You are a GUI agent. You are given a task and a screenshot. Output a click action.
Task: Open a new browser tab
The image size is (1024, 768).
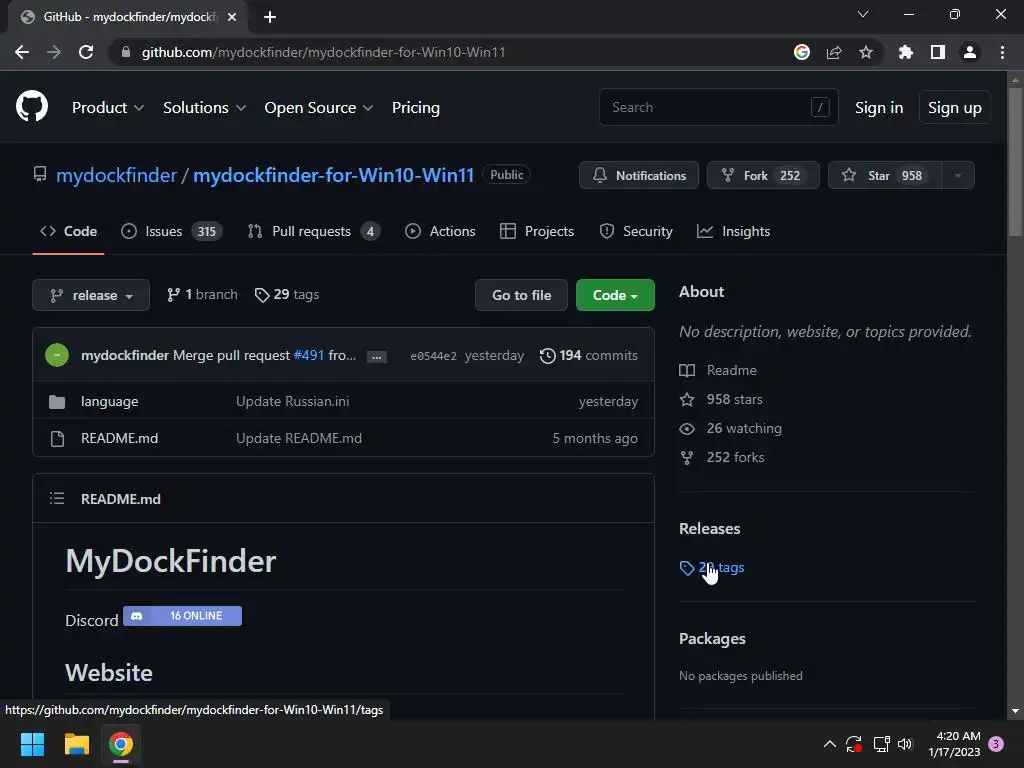(269, 17)
